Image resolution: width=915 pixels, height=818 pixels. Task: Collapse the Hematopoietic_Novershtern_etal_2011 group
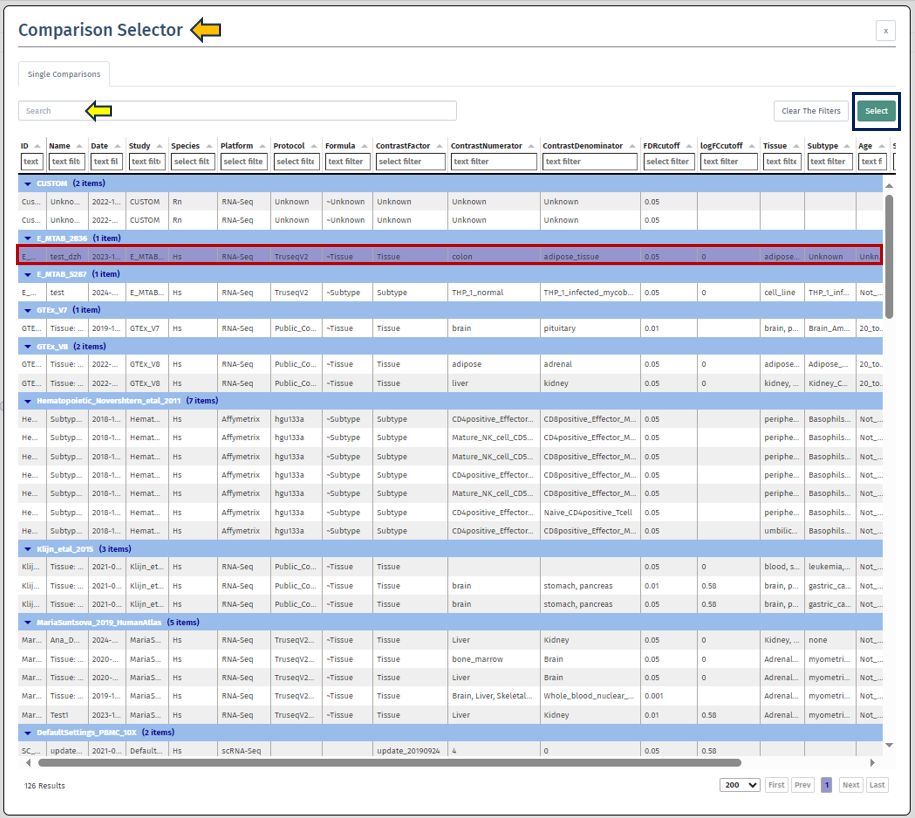27,402
